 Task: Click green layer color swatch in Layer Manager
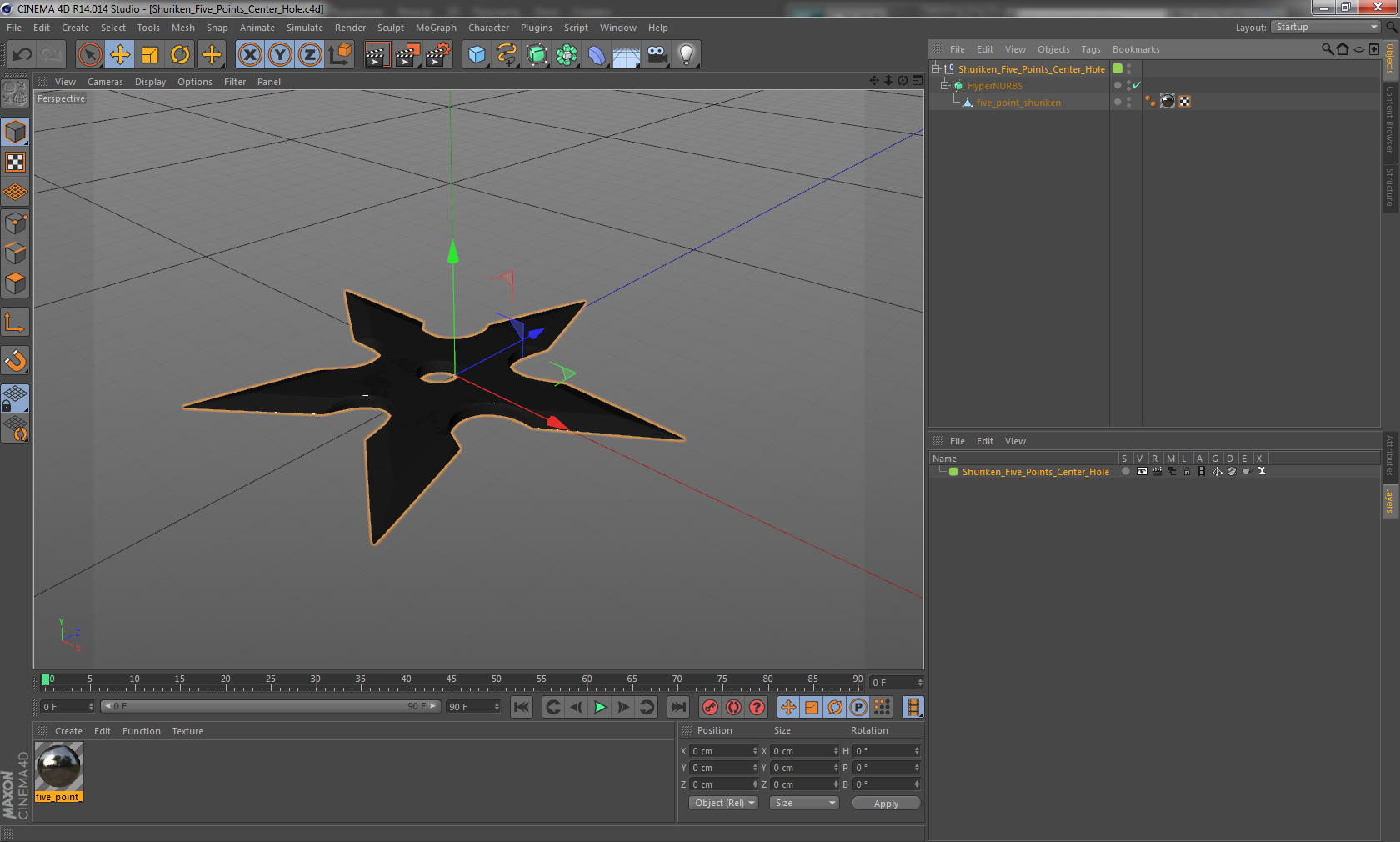pos(953,472)
